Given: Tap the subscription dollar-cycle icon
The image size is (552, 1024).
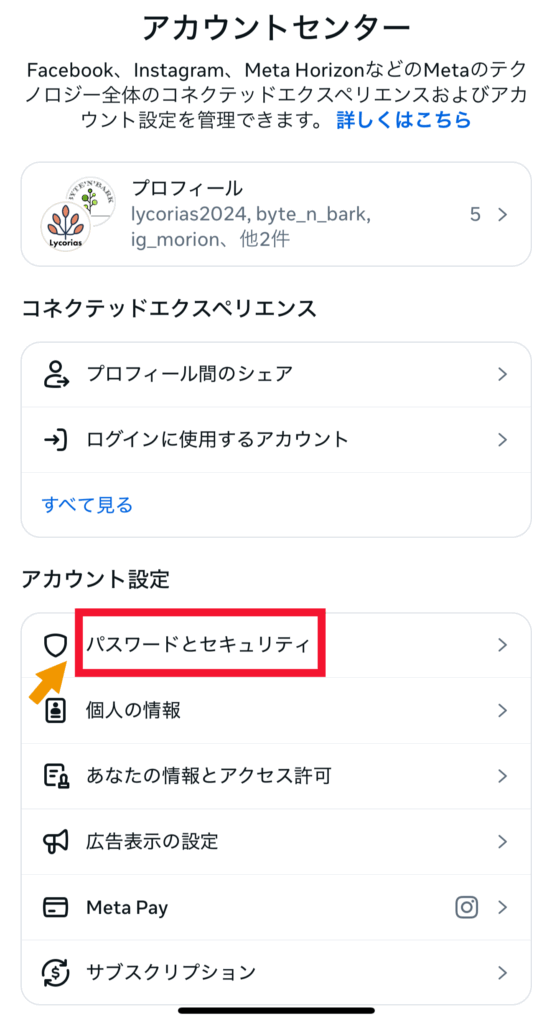Looking at the screenshot, I should pos(56,972).
